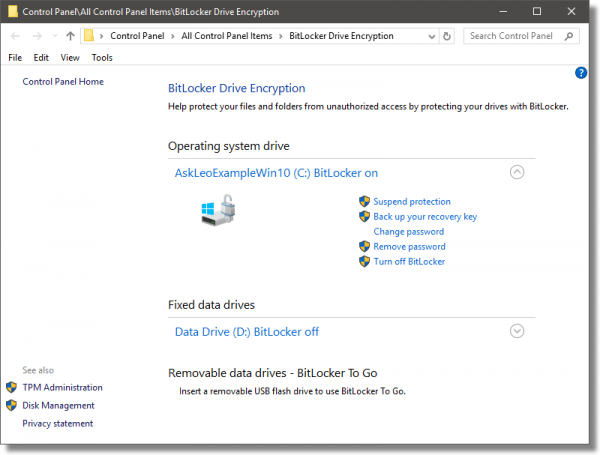The height and width of the screenshot is (455, 600).
Task: Click the Up one level arrow
Action: click(70, 36)
